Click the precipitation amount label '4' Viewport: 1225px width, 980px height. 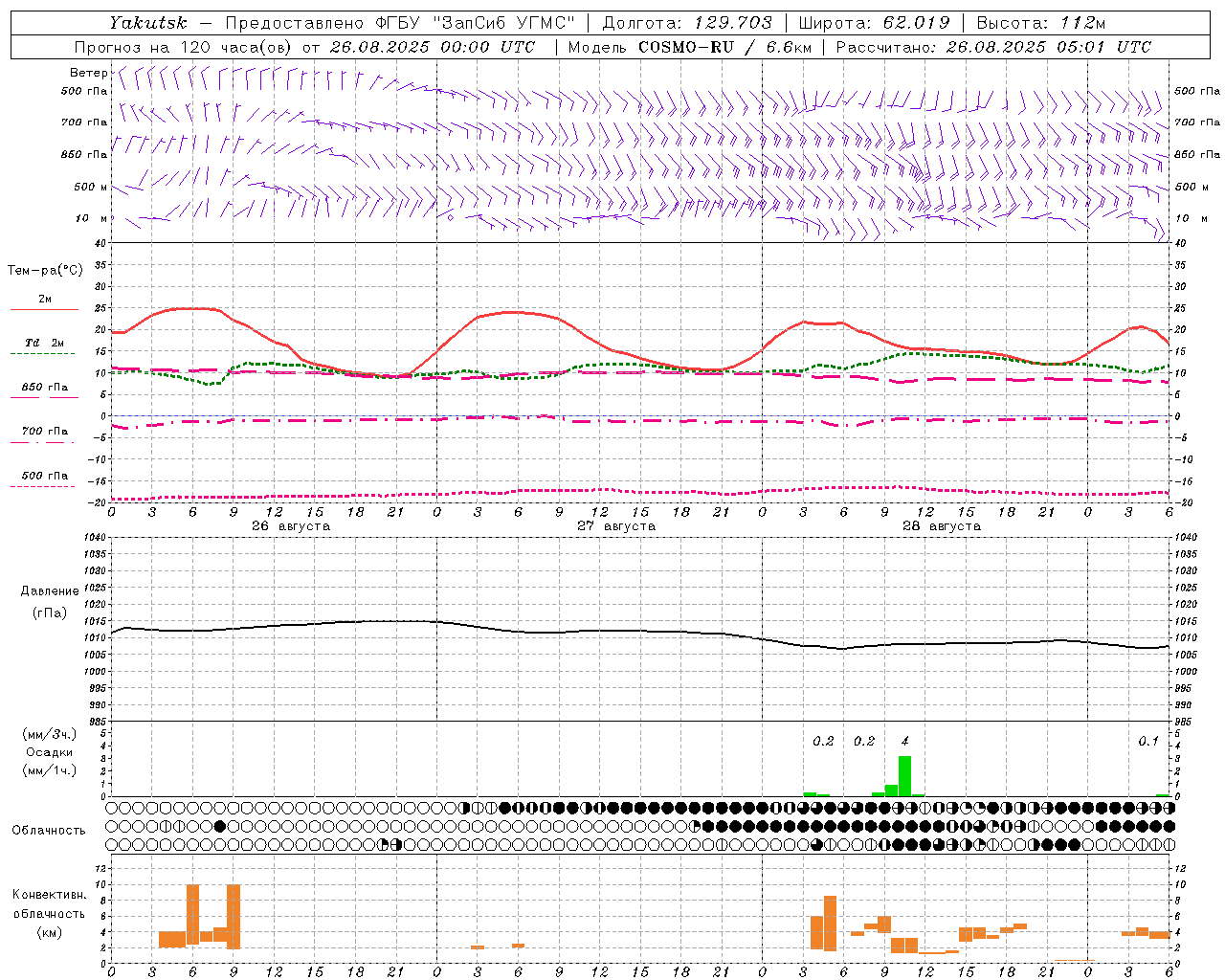coord(905,741)
